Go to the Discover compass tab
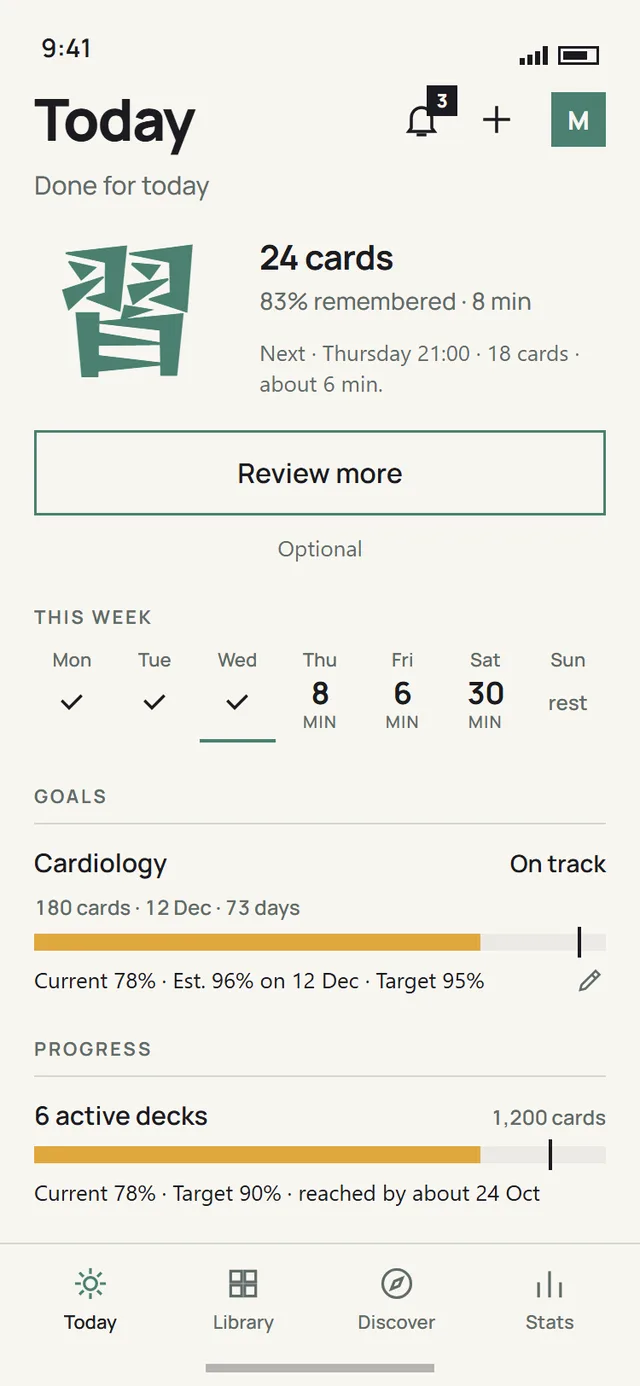640x1386 pixels. [x=397, y=1300]
